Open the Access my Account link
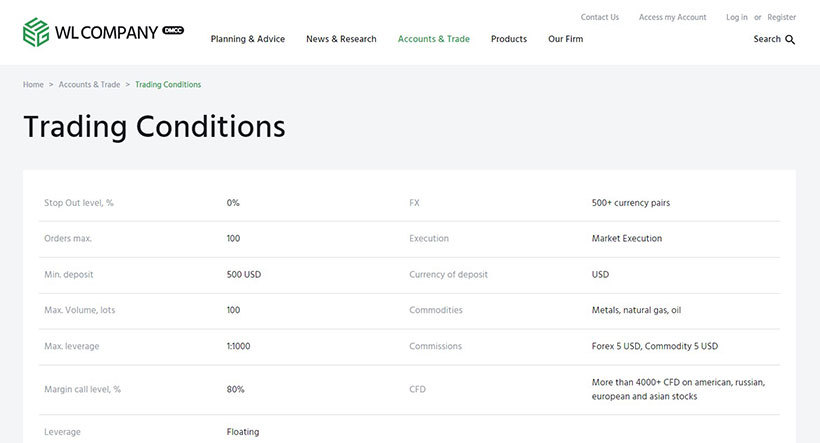The width and height of the screenshot is (820, 443). coord(673,17)
